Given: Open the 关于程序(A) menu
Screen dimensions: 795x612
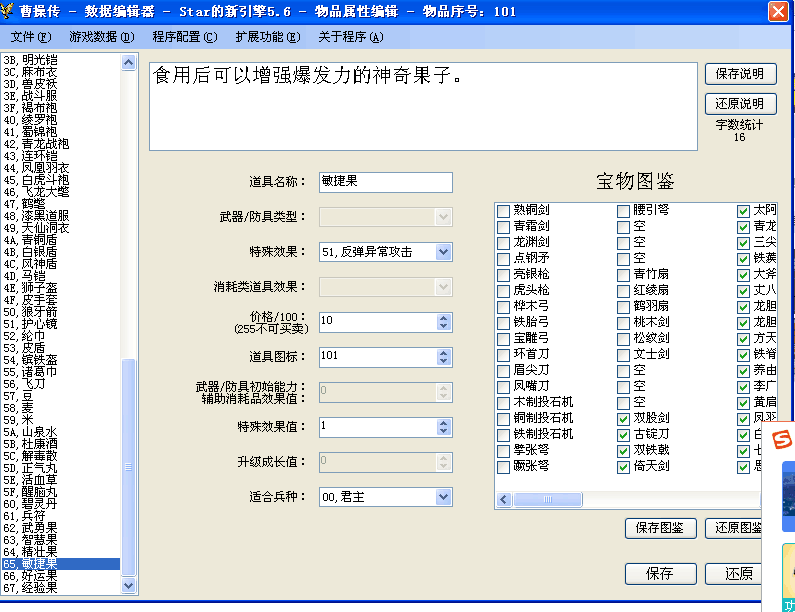Looking at the screenshot, I should coord(350,37).
